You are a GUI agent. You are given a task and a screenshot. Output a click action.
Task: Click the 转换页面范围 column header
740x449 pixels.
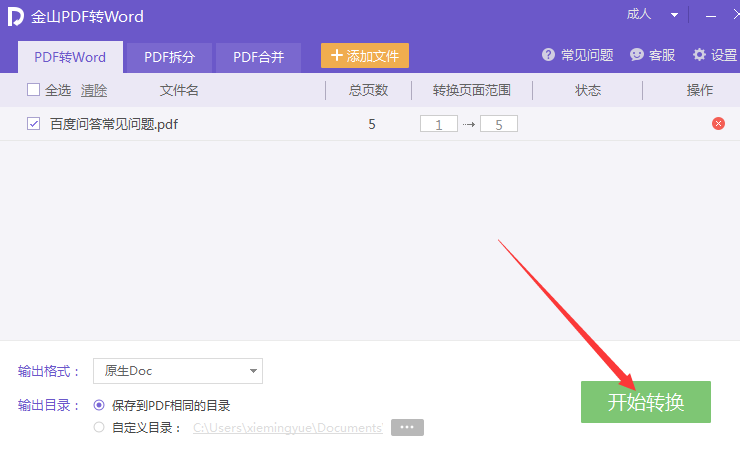[x=472, y=90]
